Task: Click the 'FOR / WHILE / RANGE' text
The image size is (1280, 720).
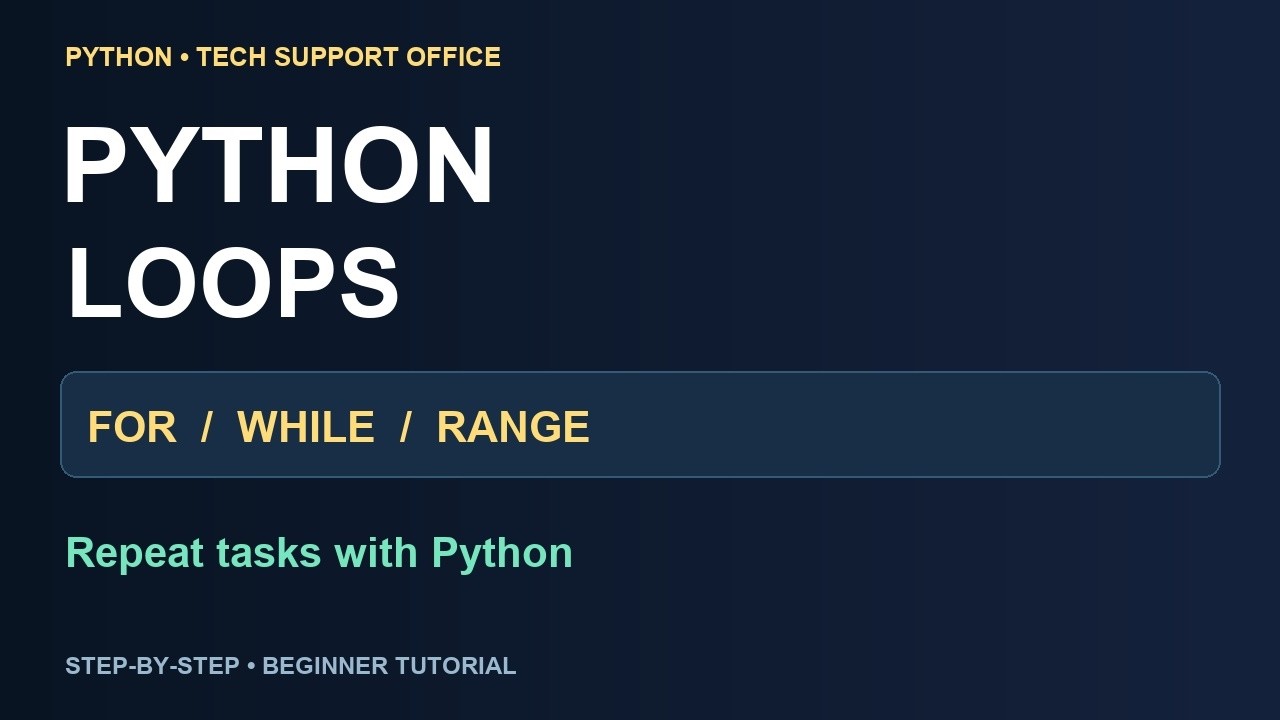Action: pyautogui.click(x=338, y=427)
